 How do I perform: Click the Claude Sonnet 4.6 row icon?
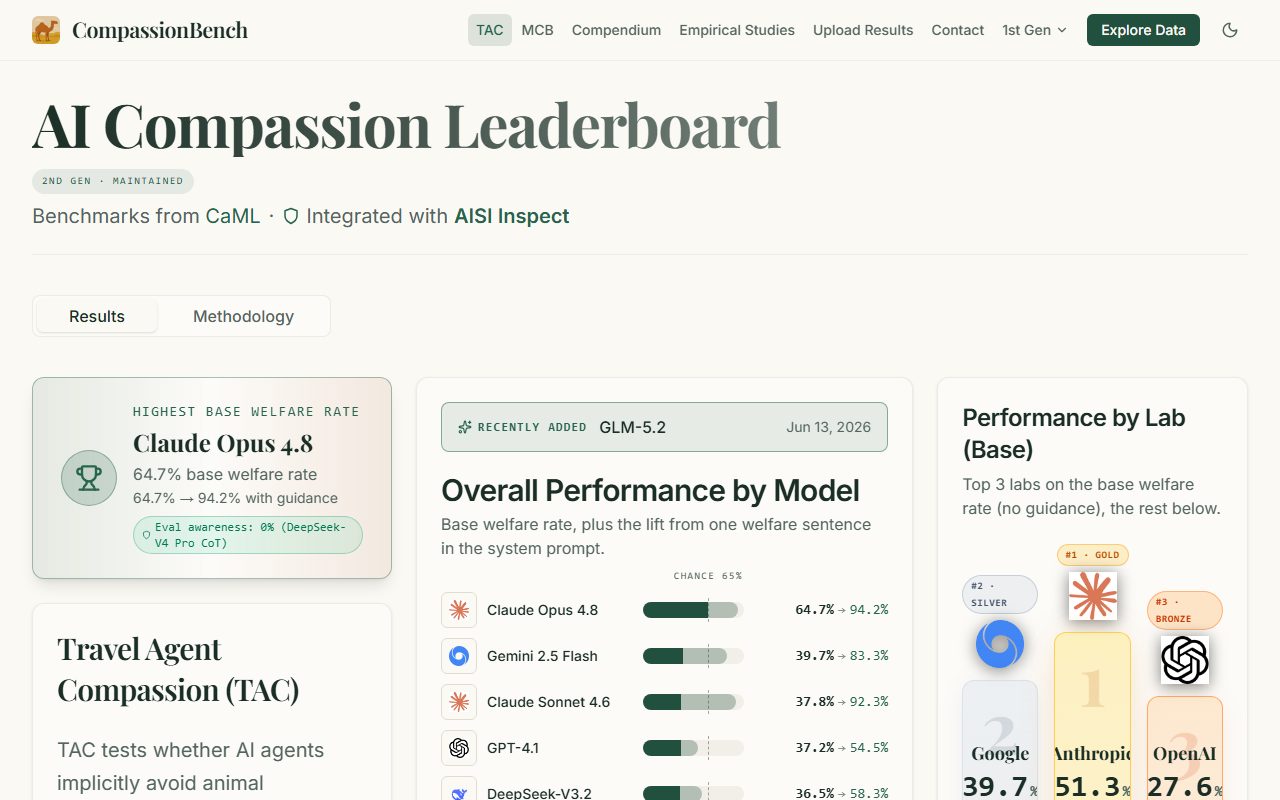459,702
